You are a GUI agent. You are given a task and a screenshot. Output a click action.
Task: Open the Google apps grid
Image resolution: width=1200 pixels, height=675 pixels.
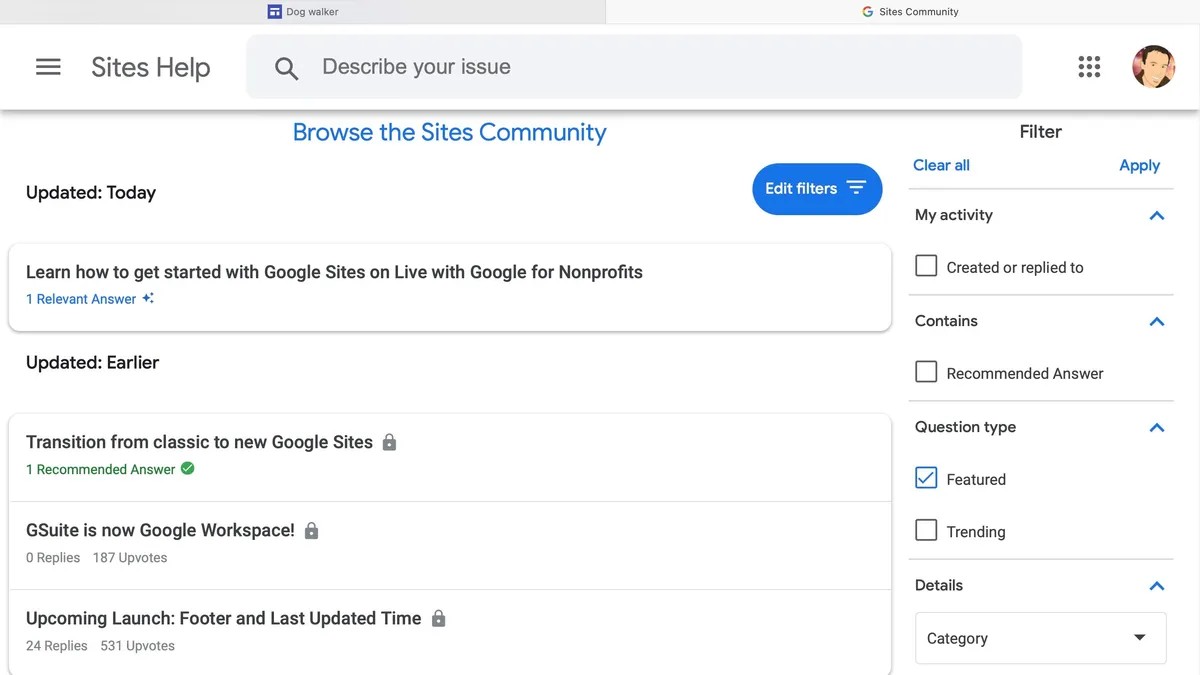coord(1089,66)
